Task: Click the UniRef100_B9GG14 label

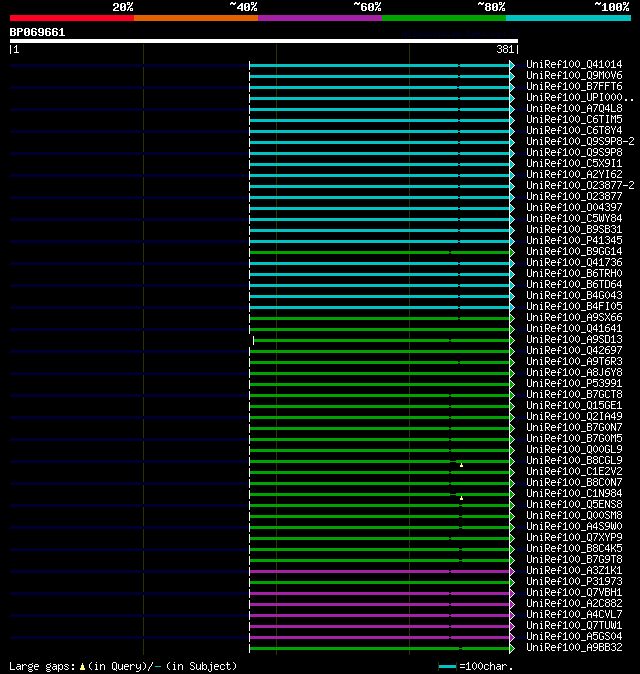Action: [x=574, y=251]
